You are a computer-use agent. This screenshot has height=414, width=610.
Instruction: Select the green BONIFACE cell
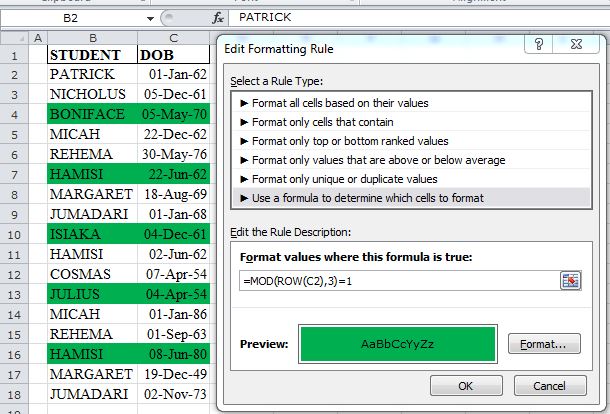92,114
